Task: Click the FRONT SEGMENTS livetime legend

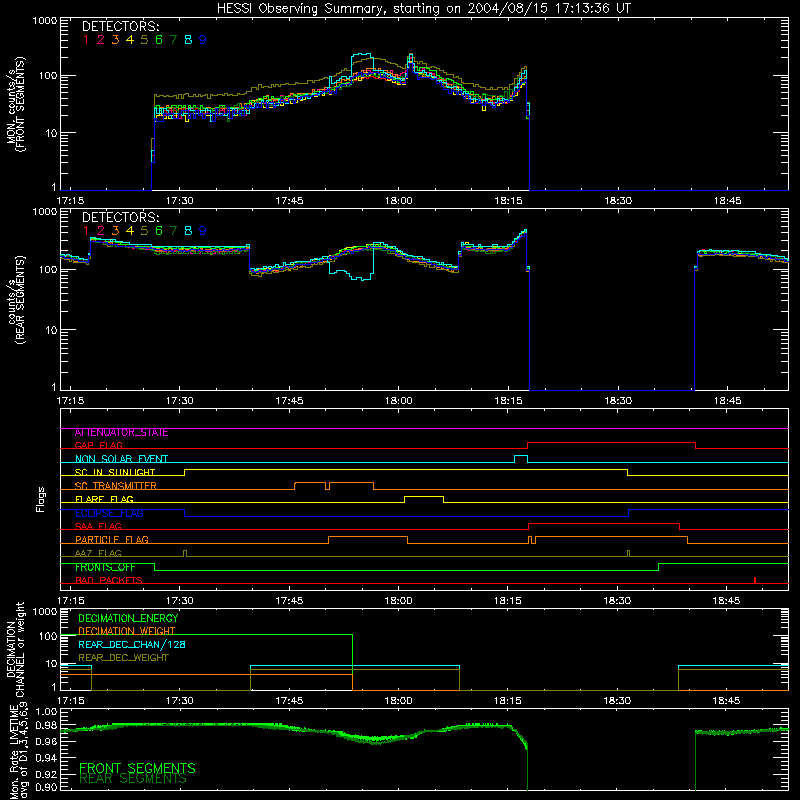Action: [137, 768]
